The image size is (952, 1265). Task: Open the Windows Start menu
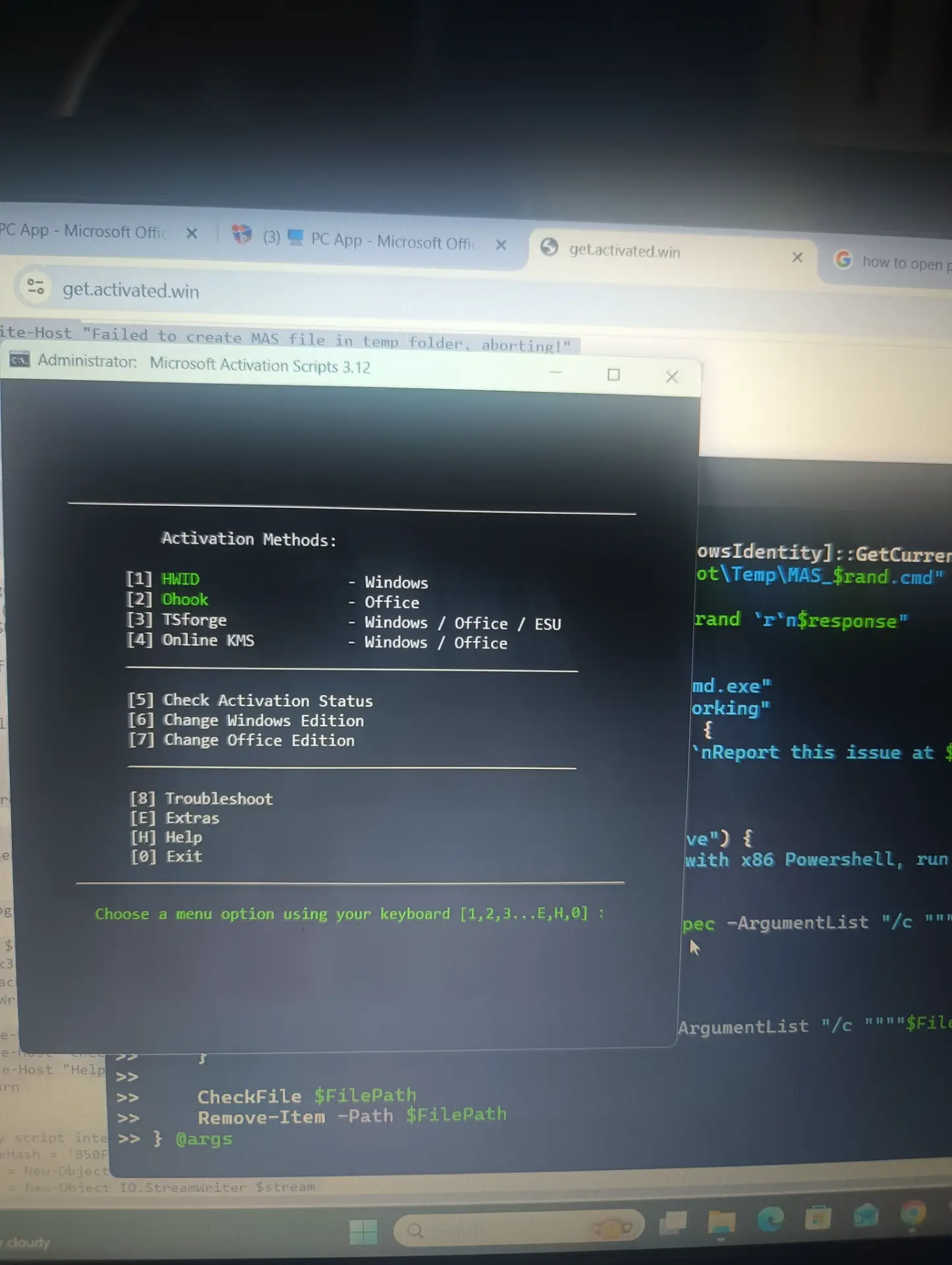tap(363, 1231)
